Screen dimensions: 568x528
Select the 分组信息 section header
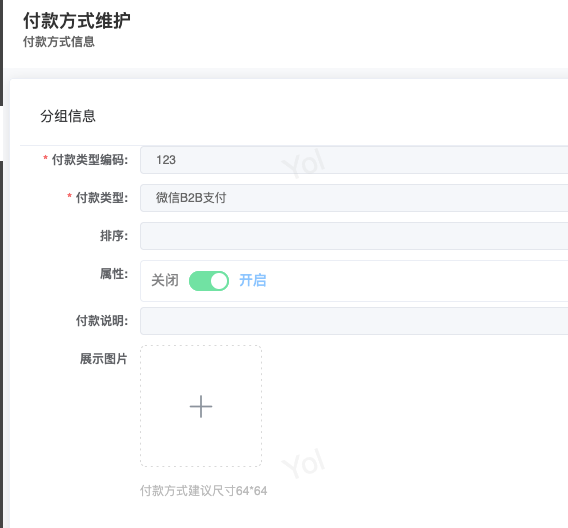68,116
